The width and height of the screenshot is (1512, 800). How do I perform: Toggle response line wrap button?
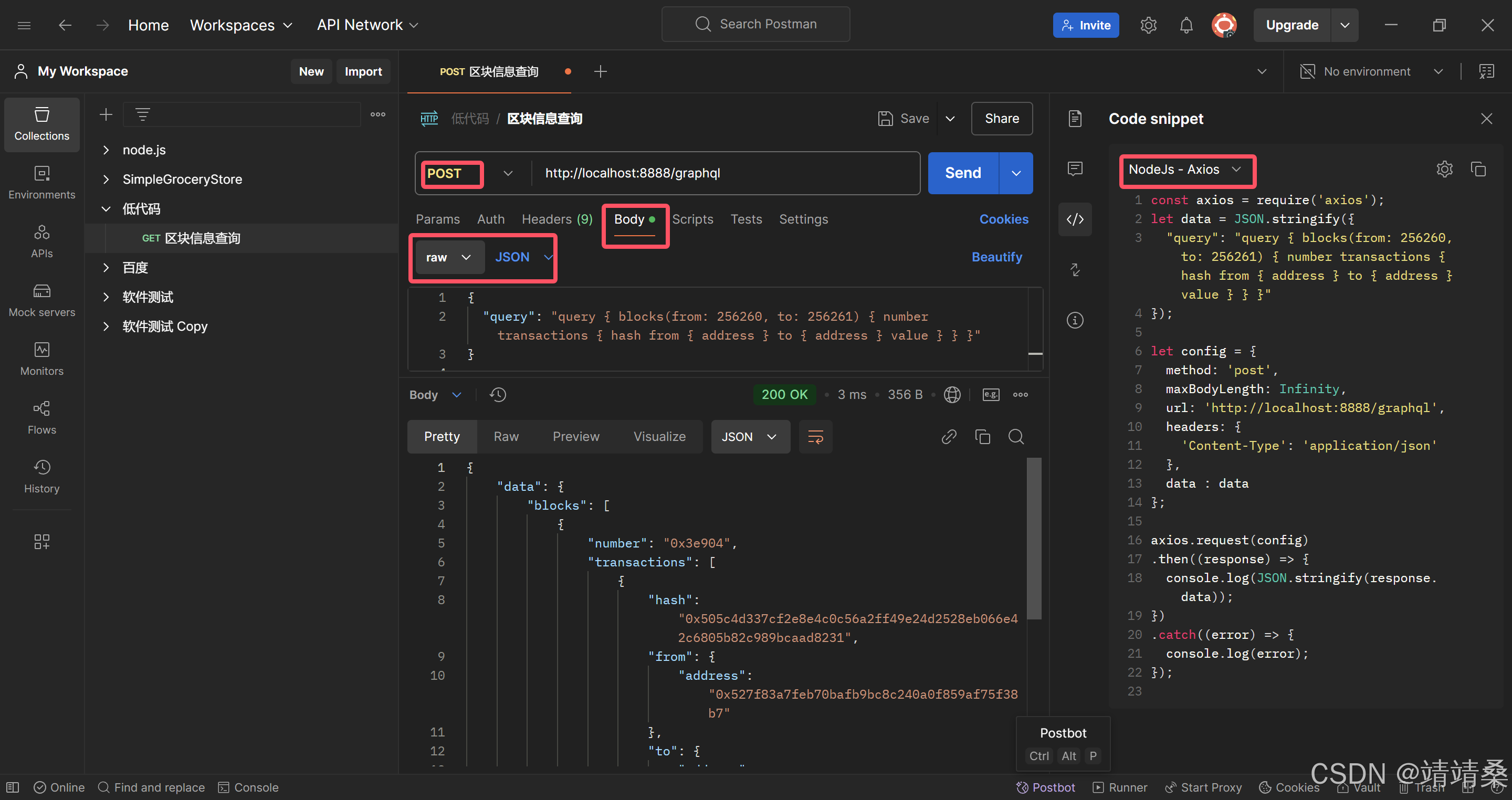coord(815,437)
